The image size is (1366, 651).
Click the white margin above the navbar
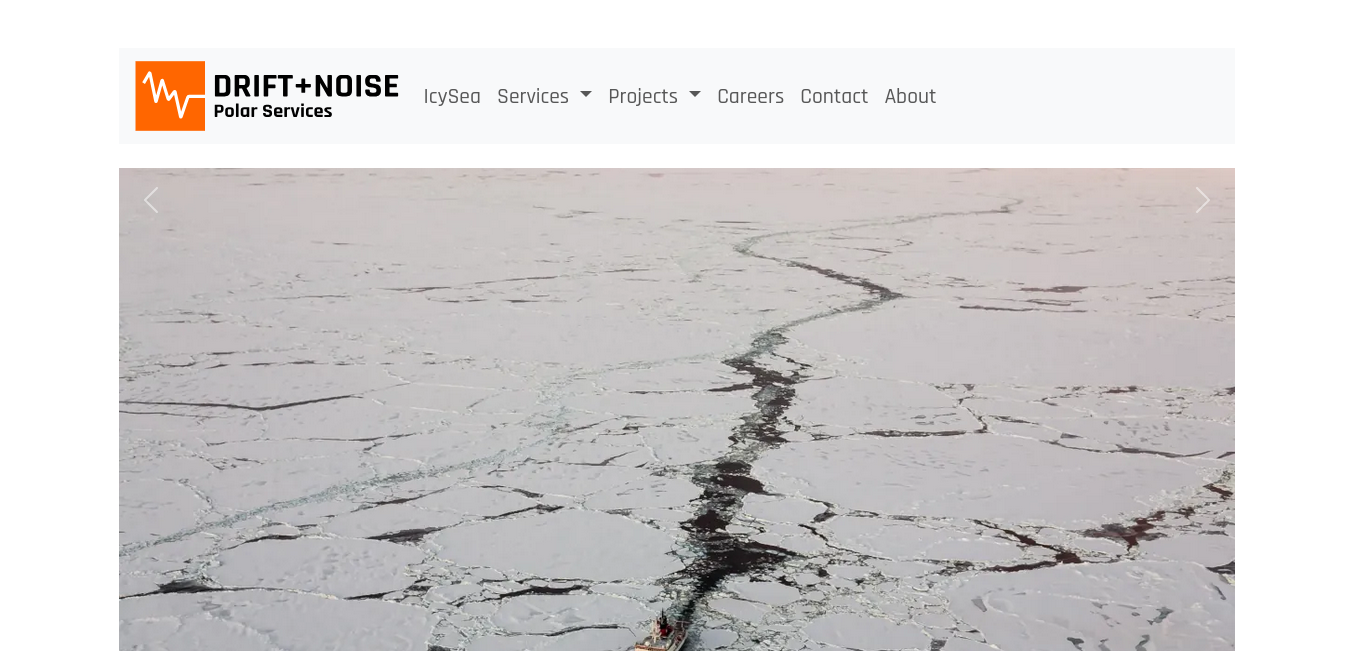[677, 24]
